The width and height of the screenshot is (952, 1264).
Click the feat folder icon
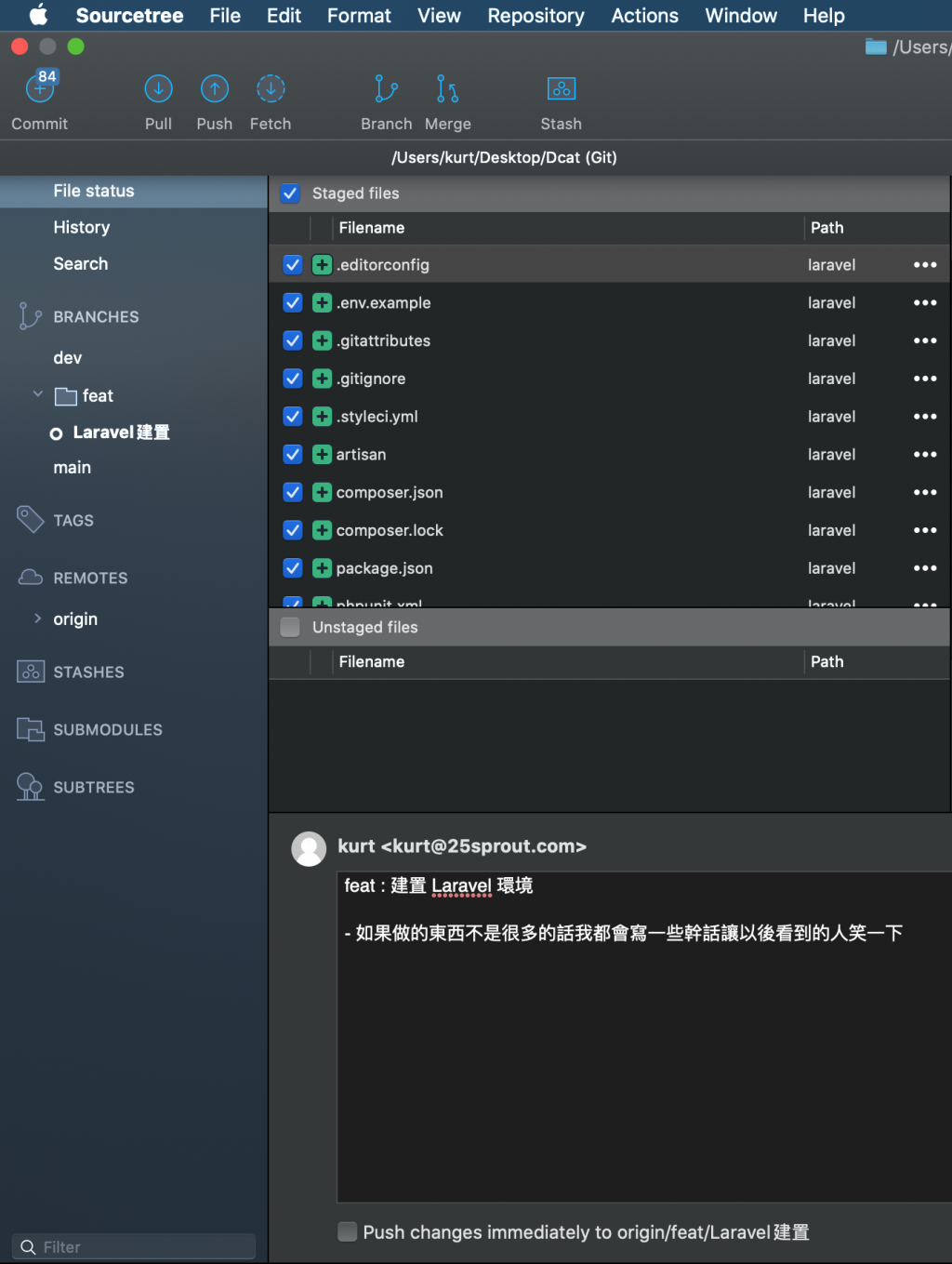click(66, 396)
